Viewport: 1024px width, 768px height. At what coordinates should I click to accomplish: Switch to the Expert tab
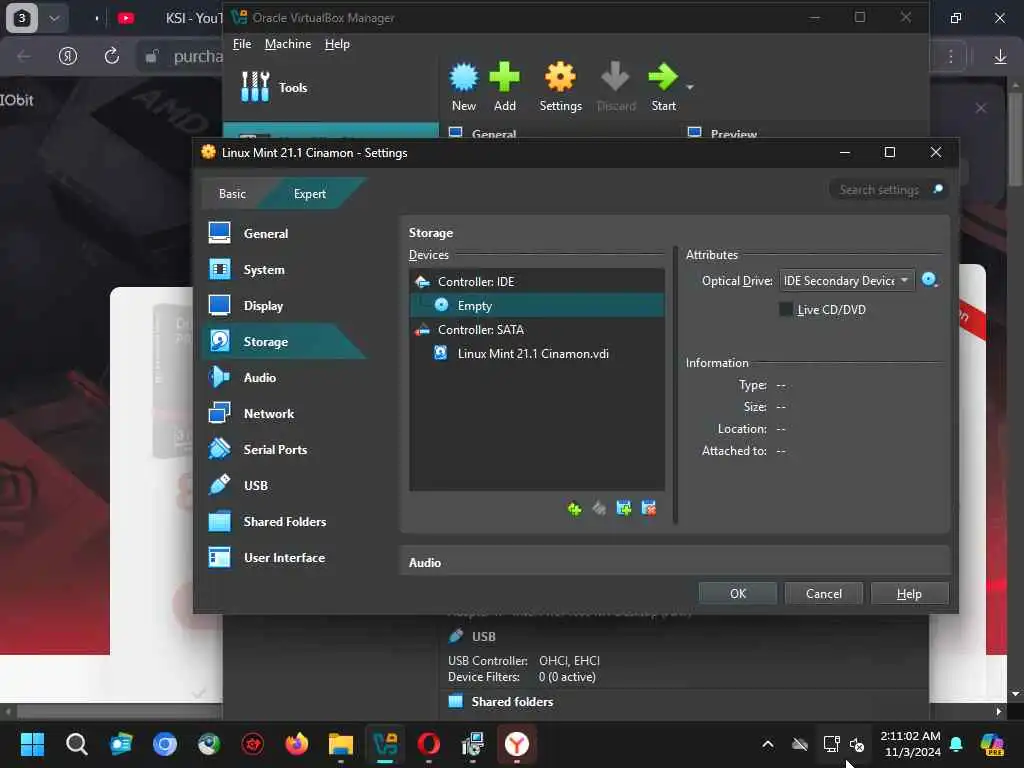click(x=310, y=193)
